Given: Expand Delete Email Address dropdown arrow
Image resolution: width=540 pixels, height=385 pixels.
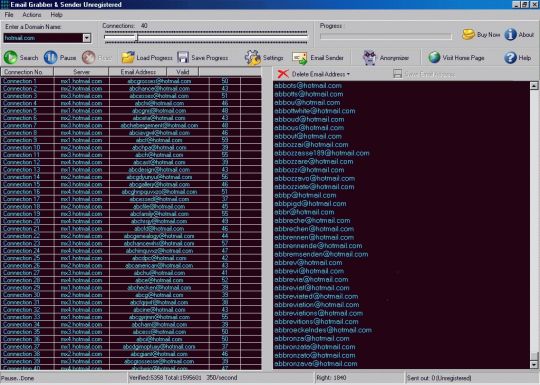Looking at the screenshot, I should (x=348, y=74).
